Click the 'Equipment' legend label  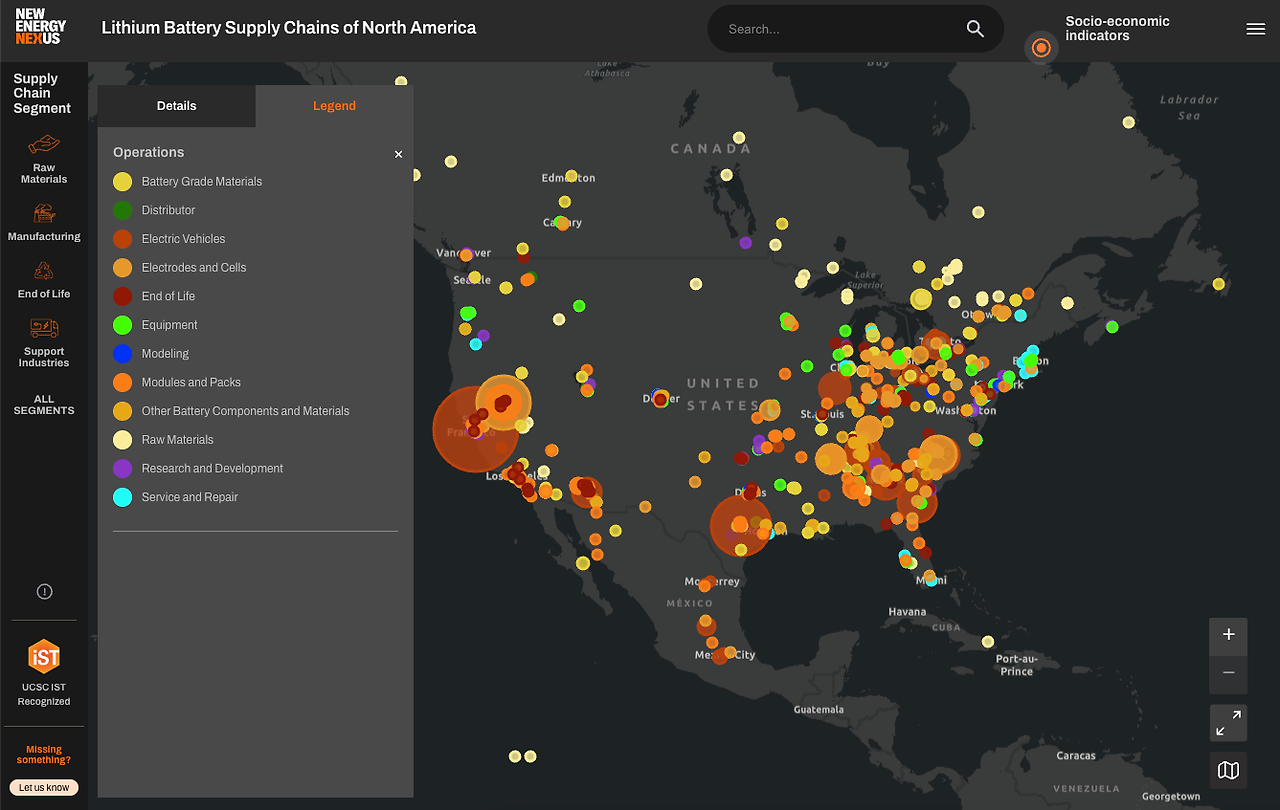170,325
